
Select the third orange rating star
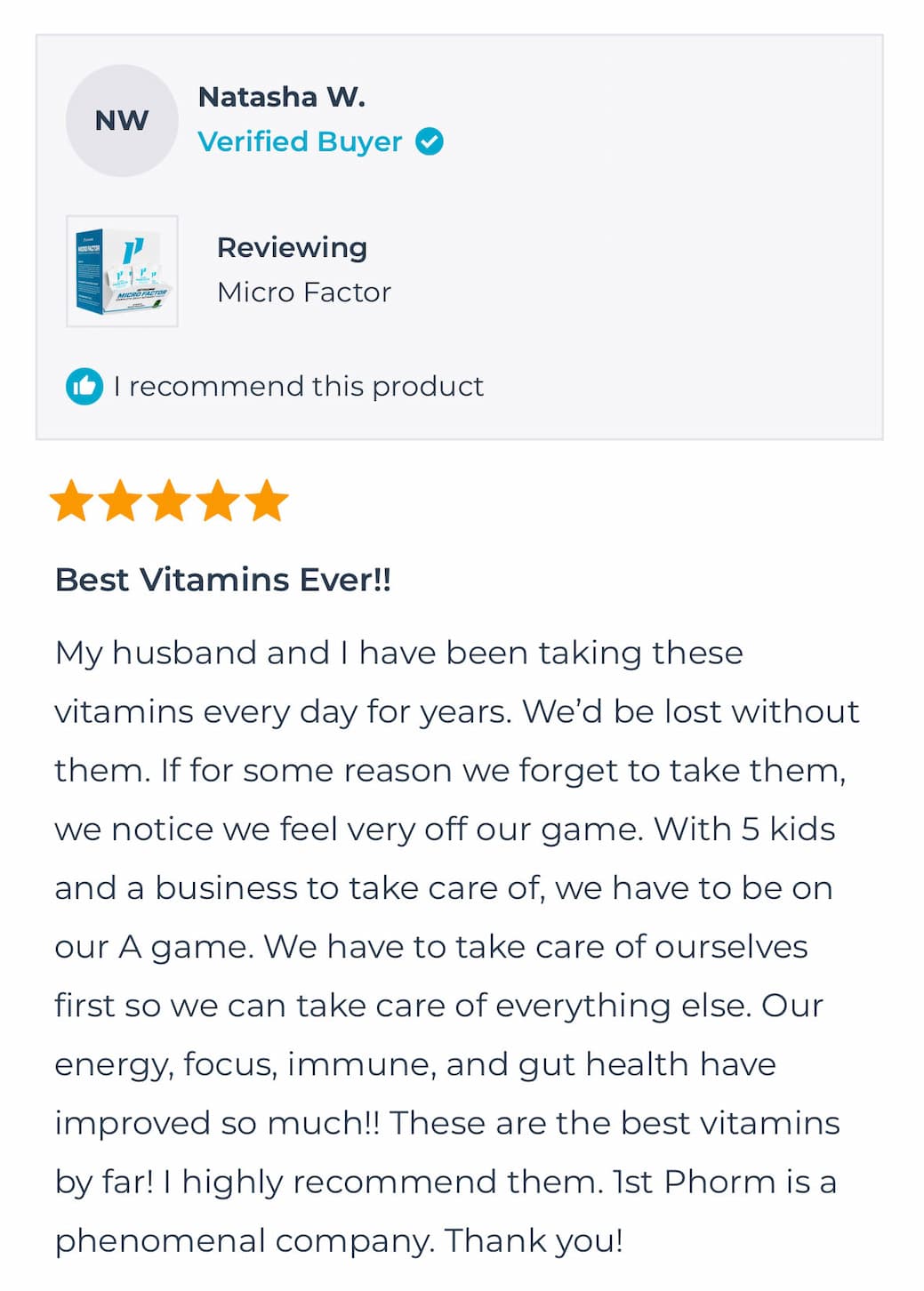tap(169, 501)
